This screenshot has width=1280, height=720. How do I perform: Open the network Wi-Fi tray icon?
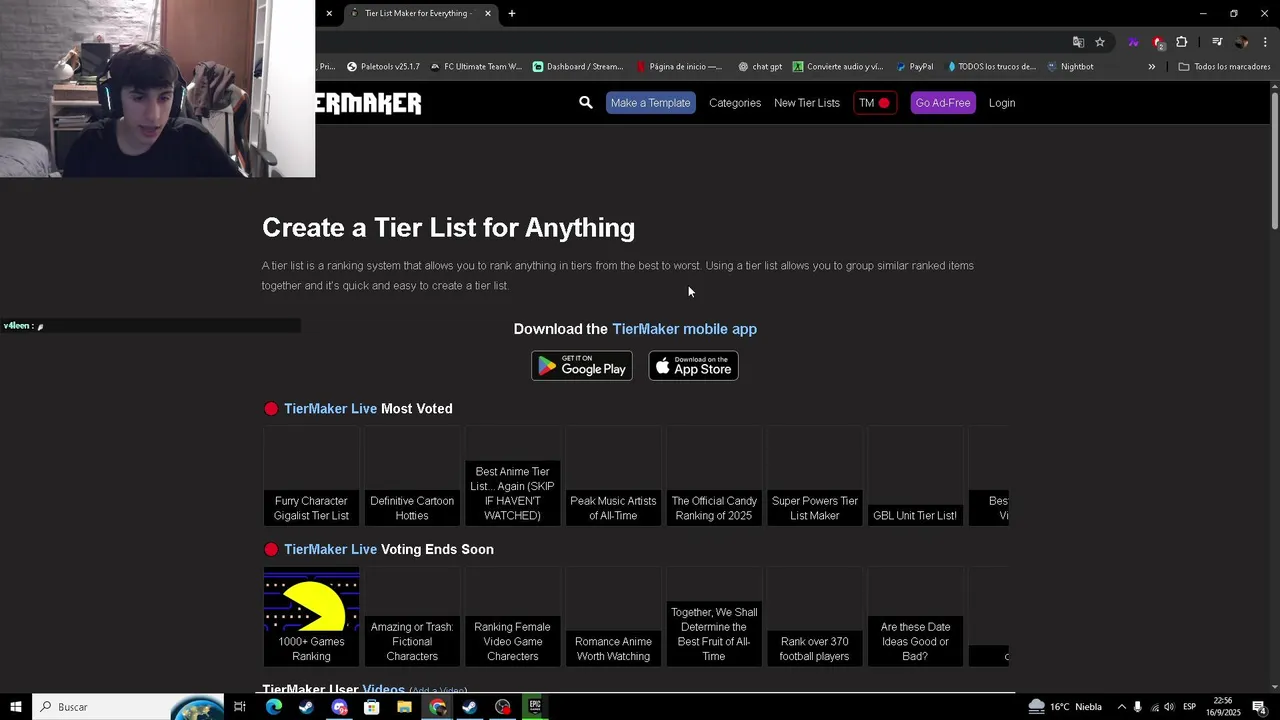1153,707
